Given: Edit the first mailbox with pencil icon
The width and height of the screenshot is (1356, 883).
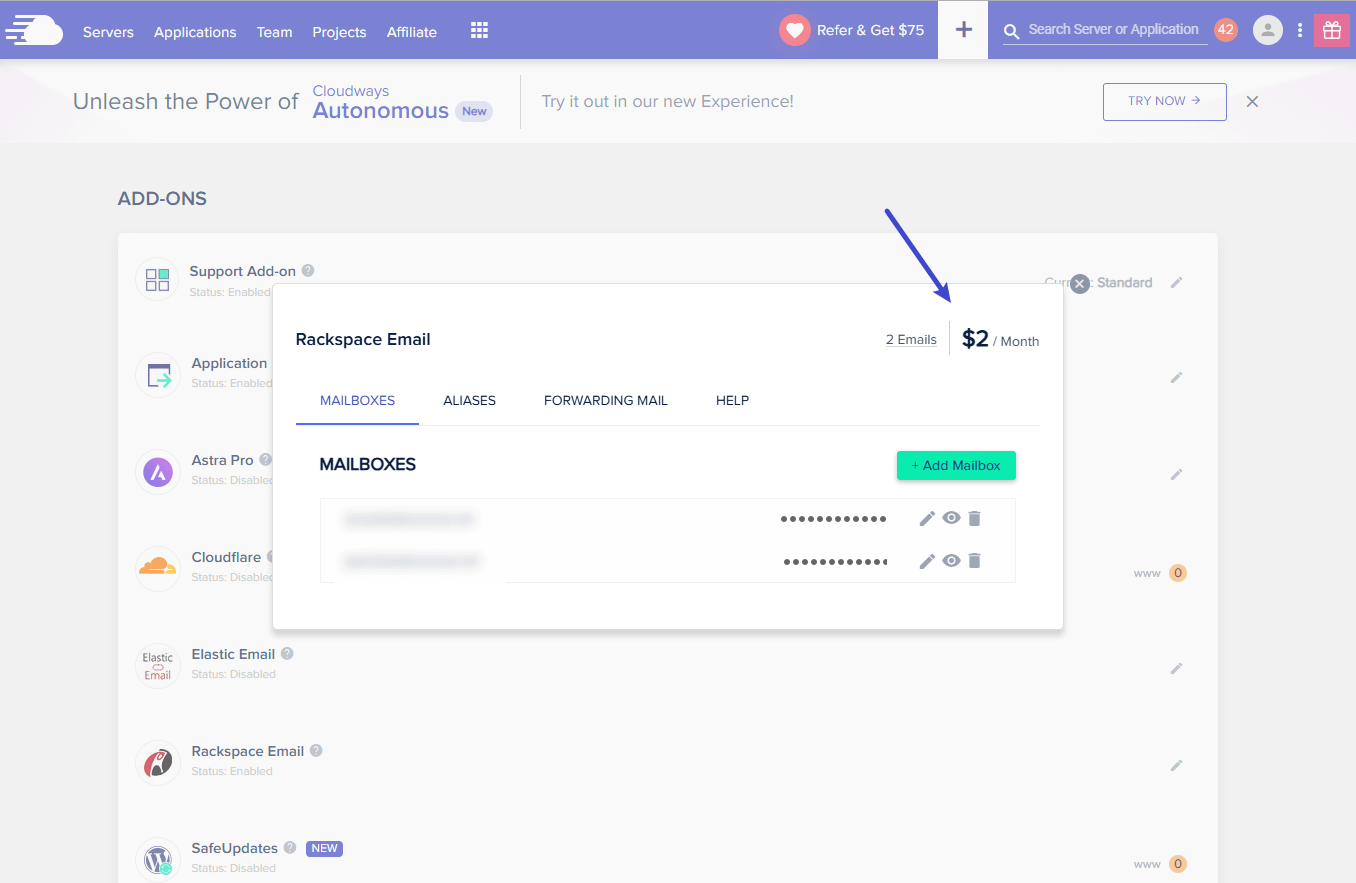Looking at the screenshot, I should click(x=927, y=518).
